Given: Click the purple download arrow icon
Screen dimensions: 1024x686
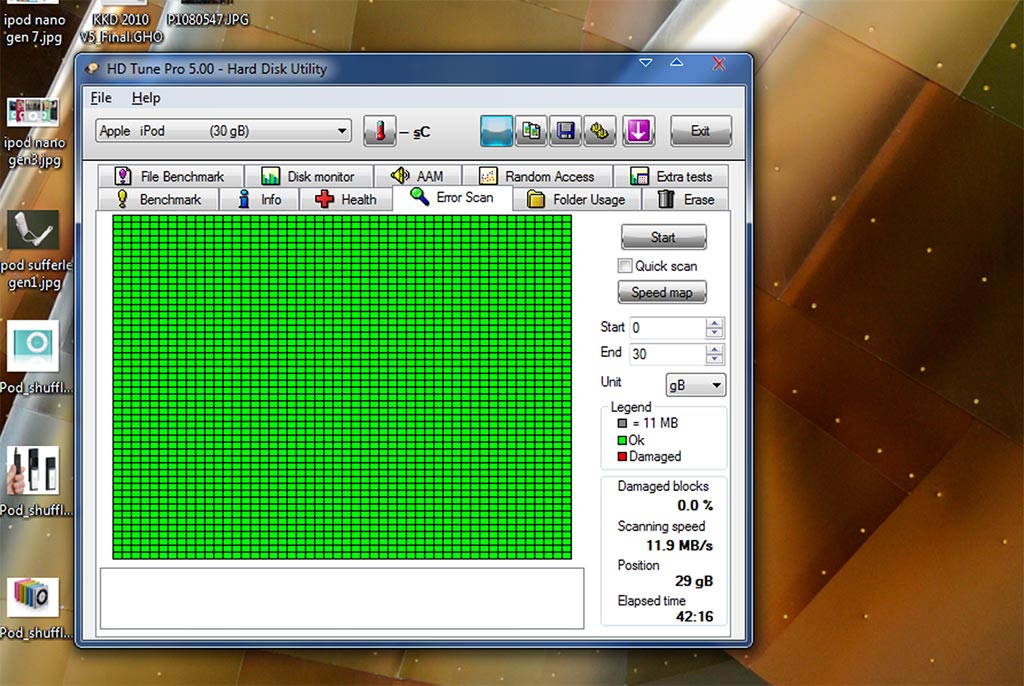Looking at the screenshot, I should point(638,131).
